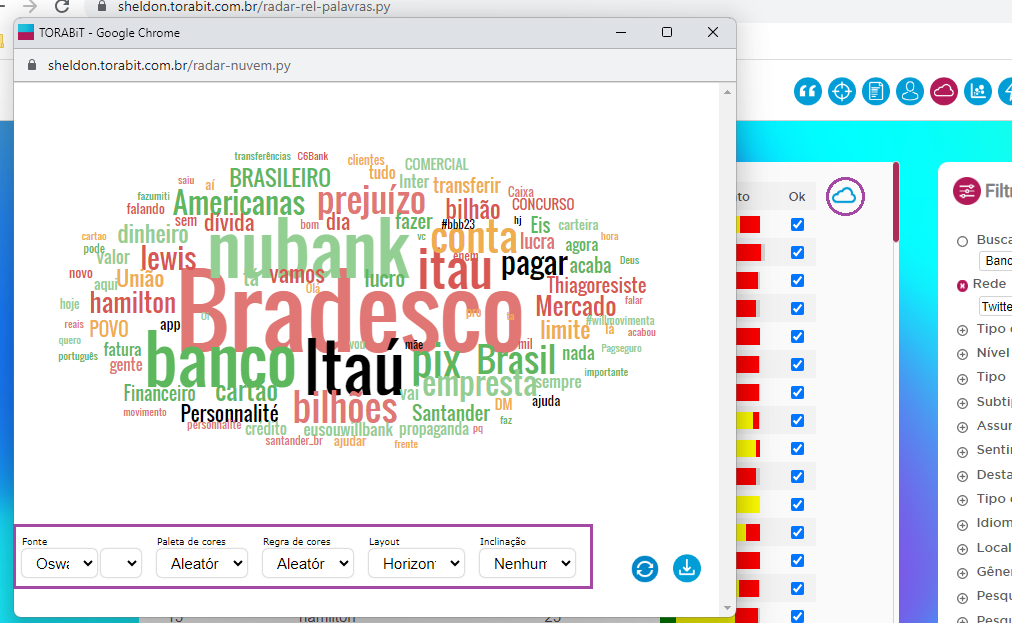The height and width of the screenshot is (623, 1012).
Task: Expand the Senti filter section
Action: (x=962, y=452)
